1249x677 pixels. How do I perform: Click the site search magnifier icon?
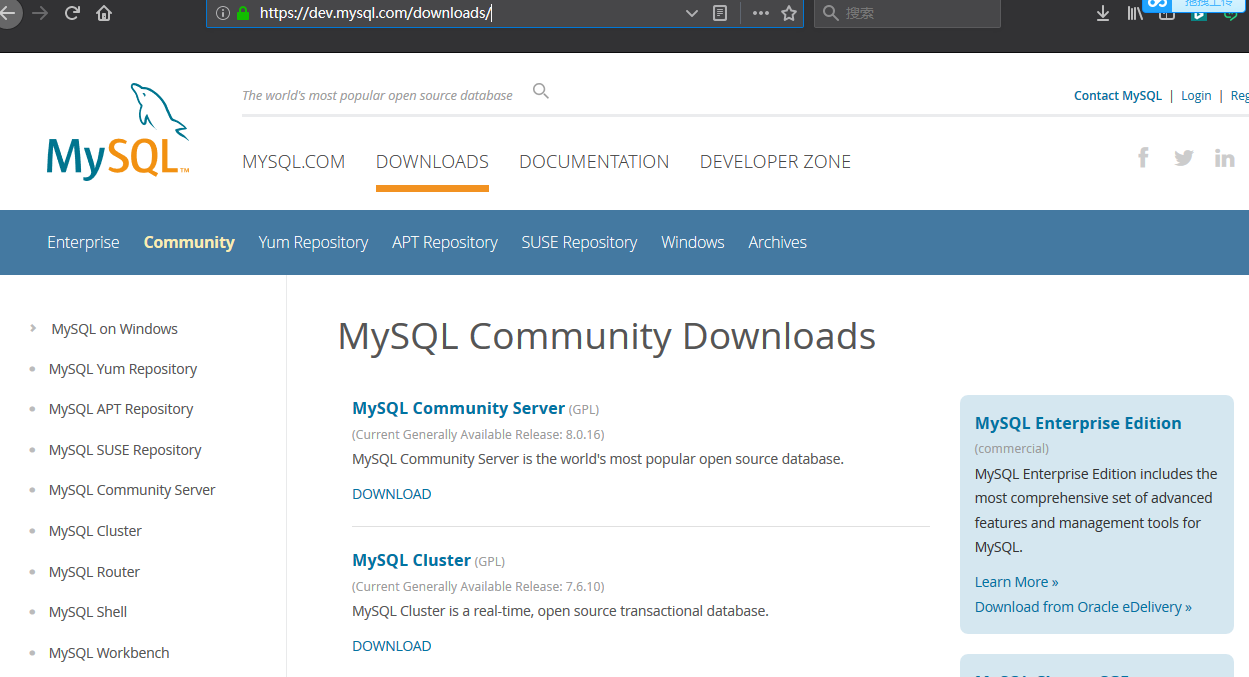[541, 91]
